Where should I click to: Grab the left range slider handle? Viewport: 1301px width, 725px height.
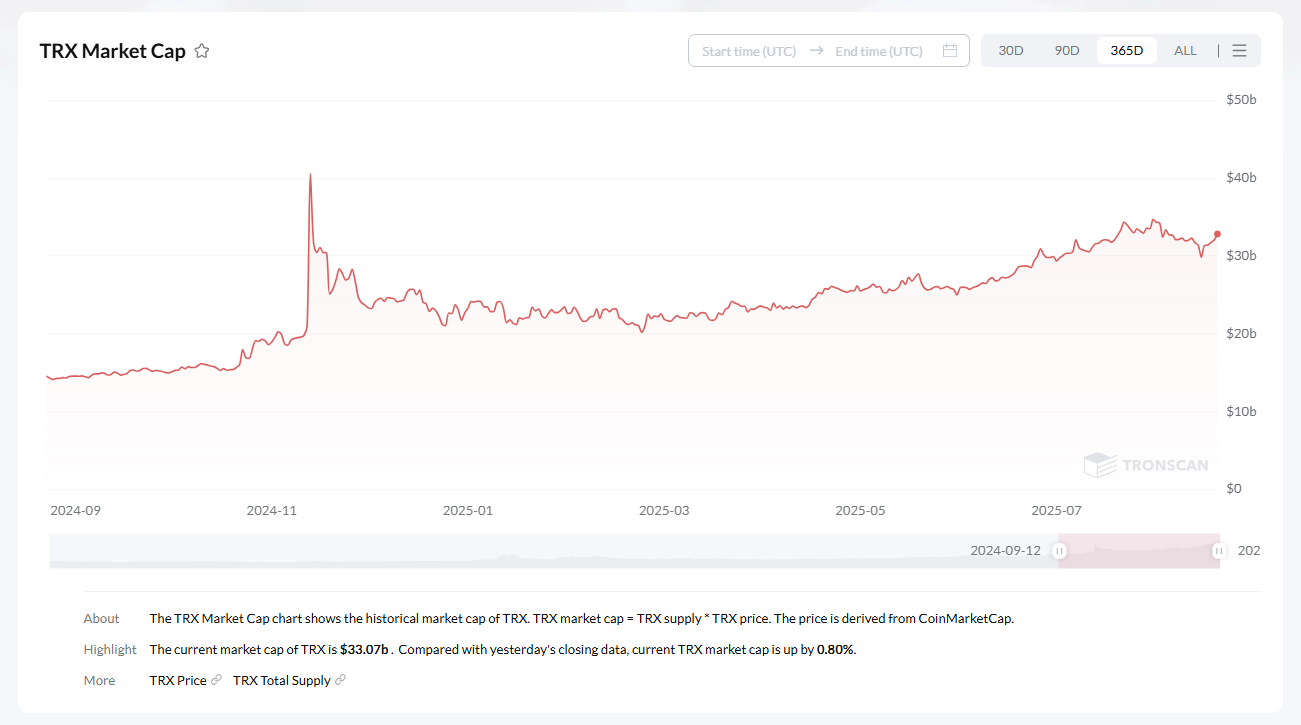pos(1059,551)
